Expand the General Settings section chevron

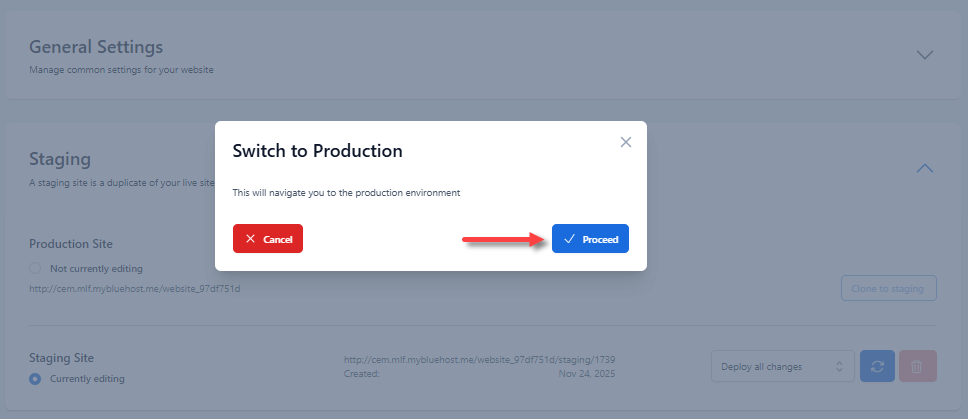[x=924, y=55]
